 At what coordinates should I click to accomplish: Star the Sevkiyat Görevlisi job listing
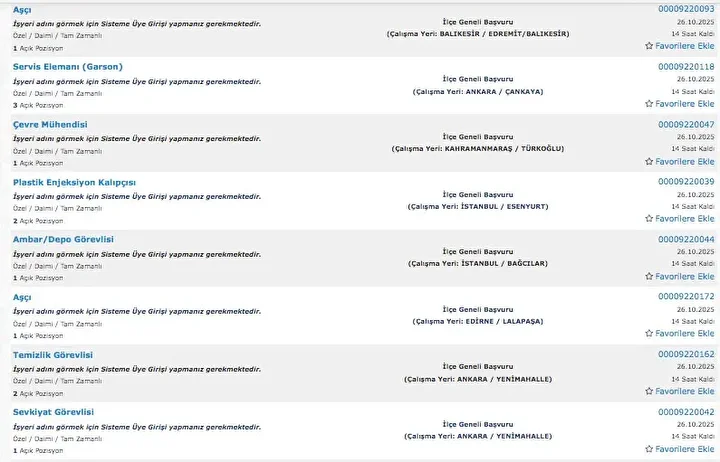coord(649,449)
